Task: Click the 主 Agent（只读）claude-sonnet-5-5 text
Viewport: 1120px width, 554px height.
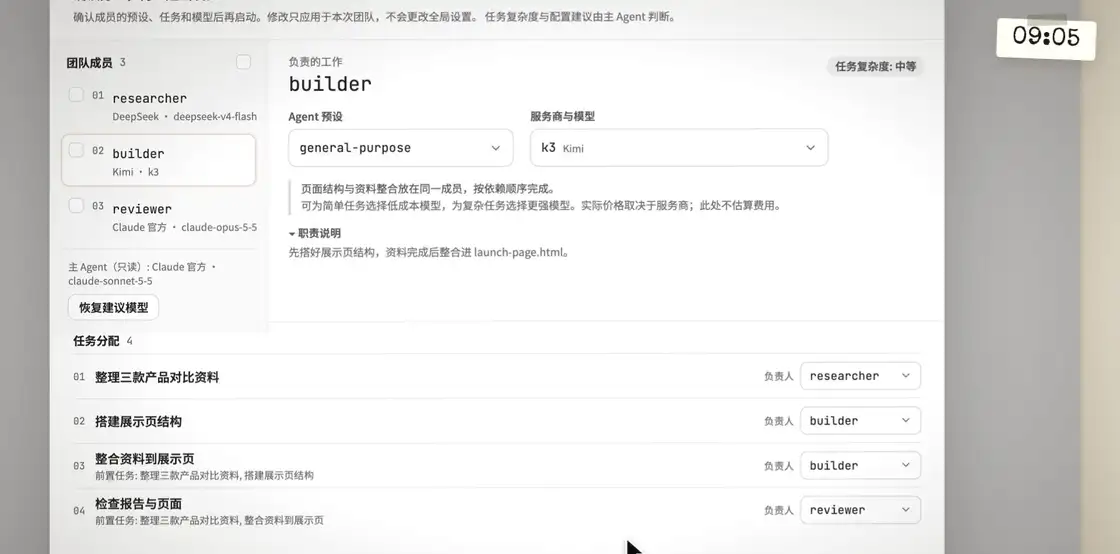Action: pos(143,273)
